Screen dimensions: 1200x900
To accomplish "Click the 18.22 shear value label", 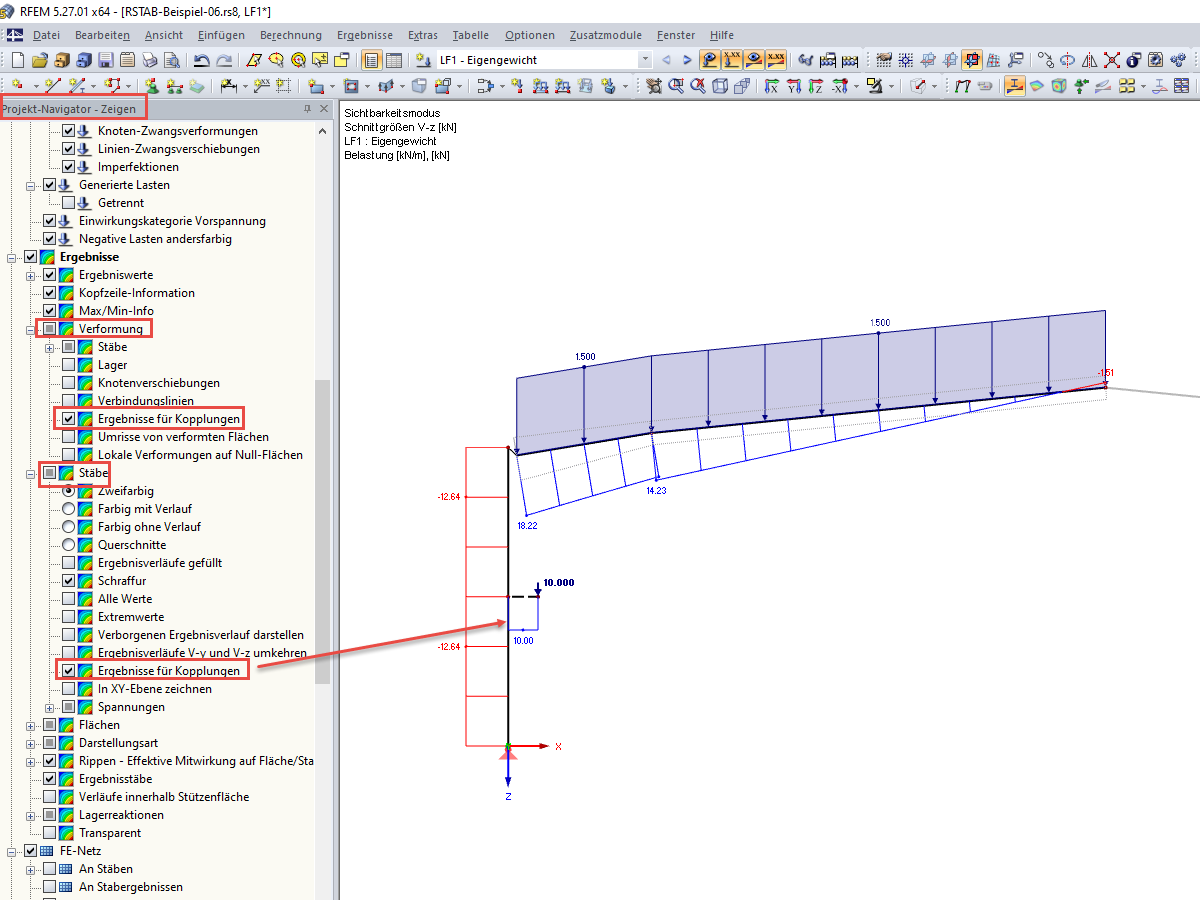I will pyautogui.click(x=526, y=525).
